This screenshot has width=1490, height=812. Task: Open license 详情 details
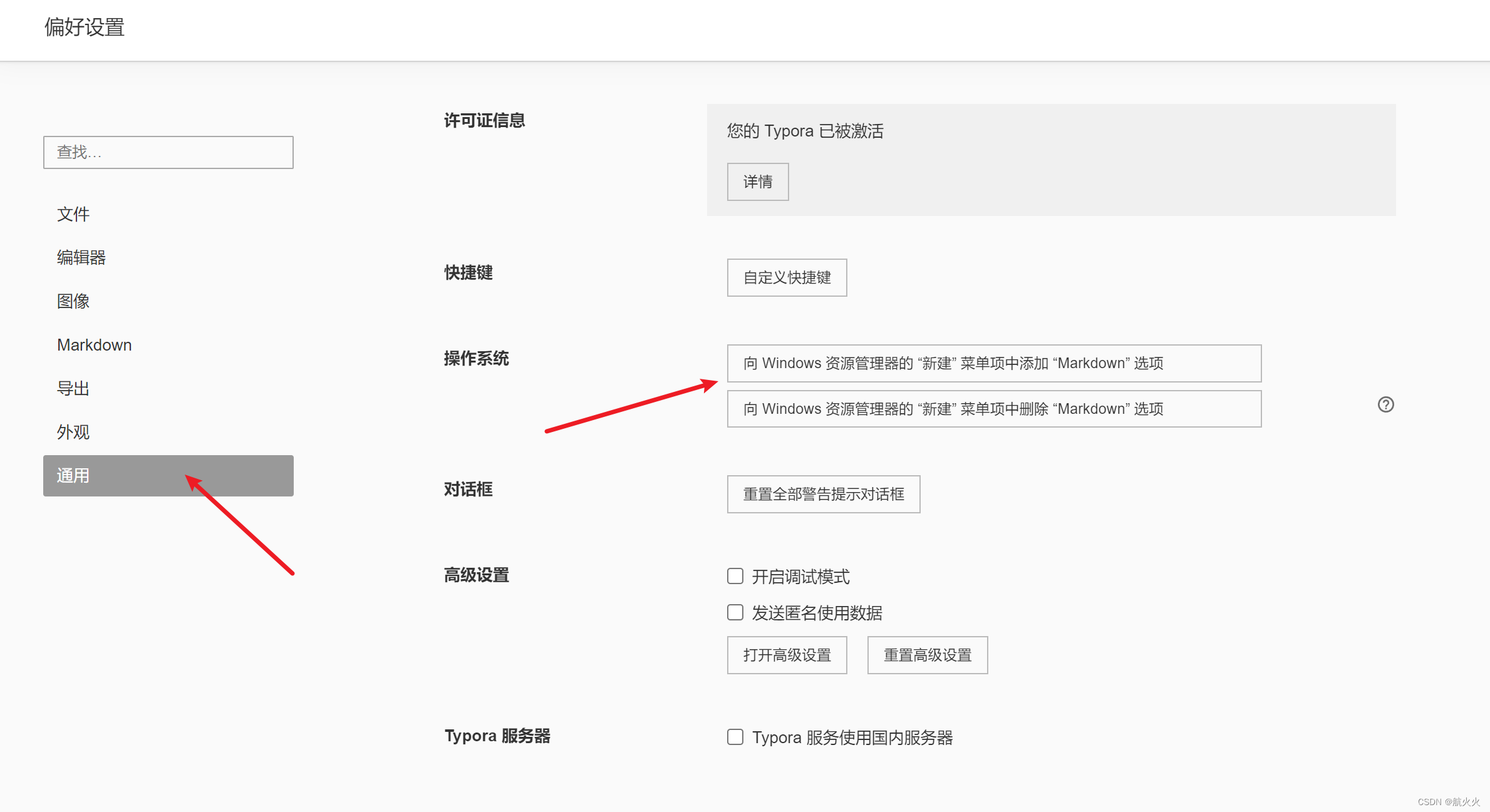point(758,182)
